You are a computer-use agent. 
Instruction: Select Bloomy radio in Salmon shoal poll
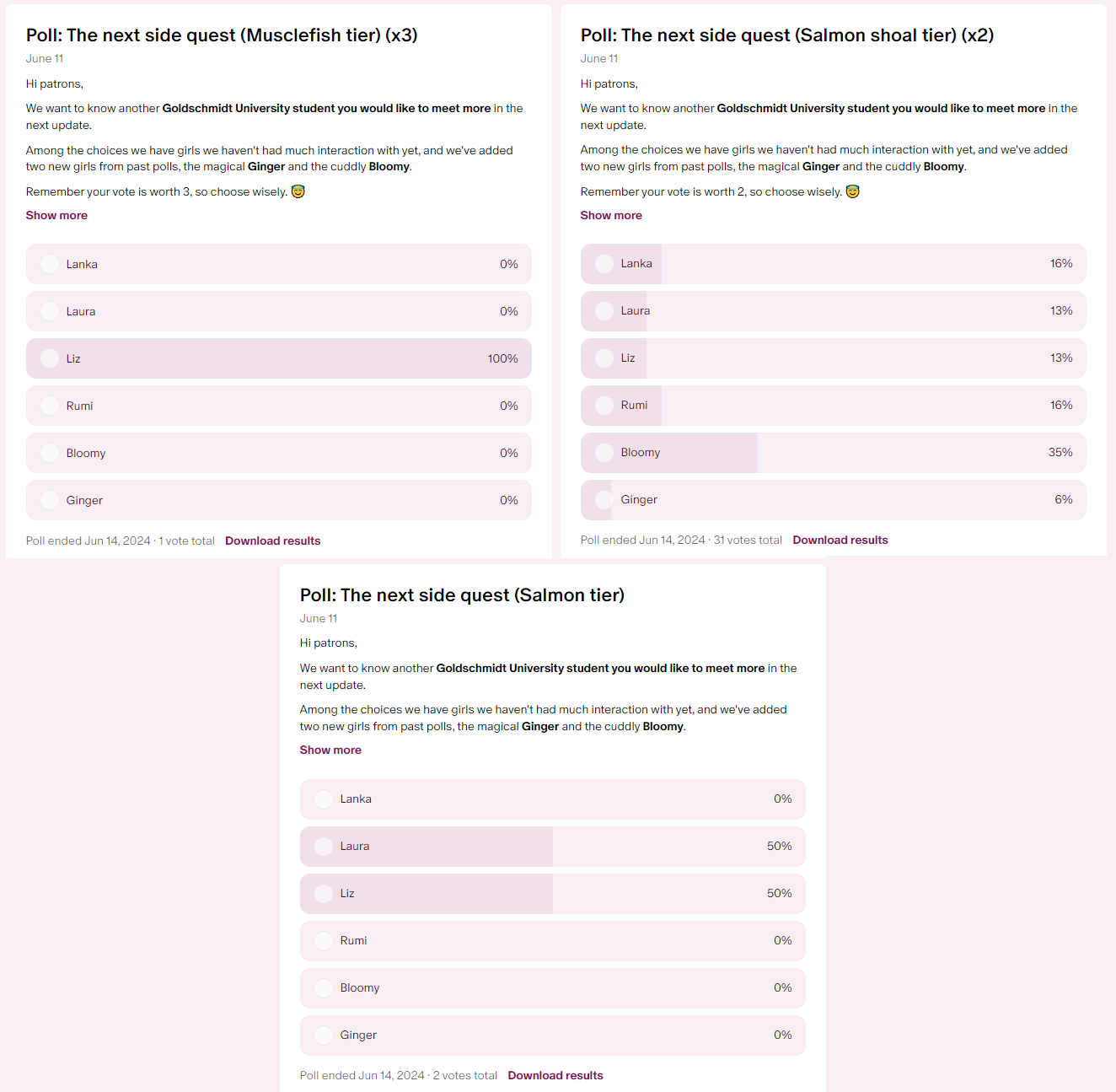pos(604,453)
